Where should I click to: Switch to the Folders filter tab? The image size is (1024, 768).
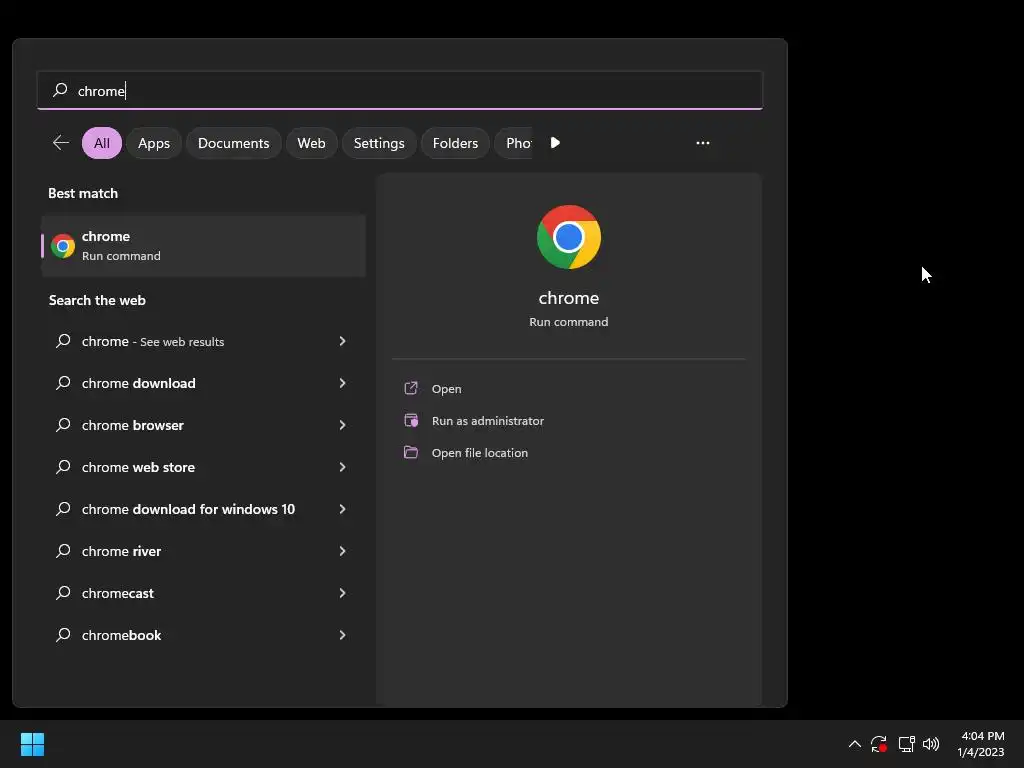455,143
